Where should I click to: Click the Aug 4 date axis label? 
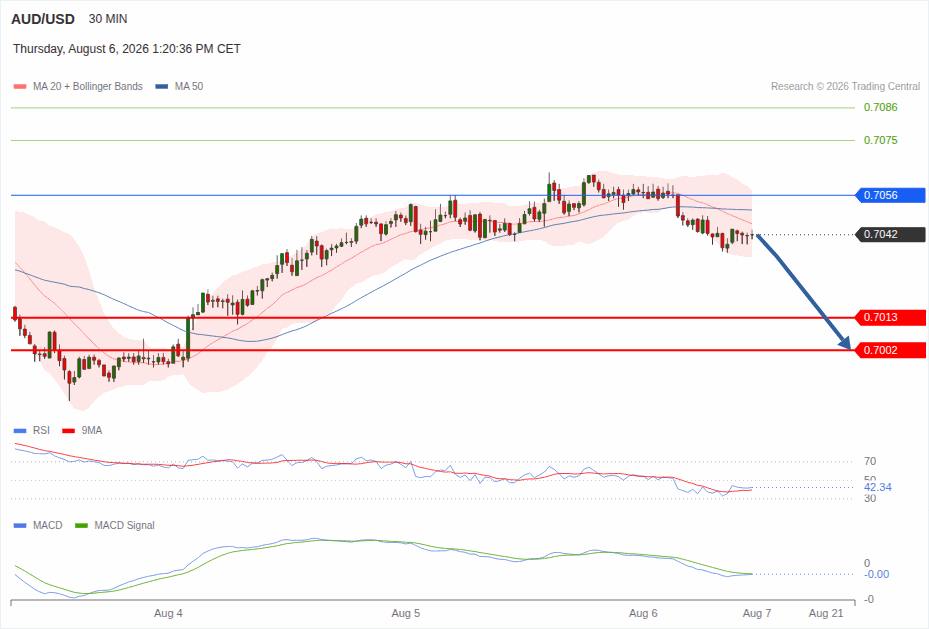(168, 614)
